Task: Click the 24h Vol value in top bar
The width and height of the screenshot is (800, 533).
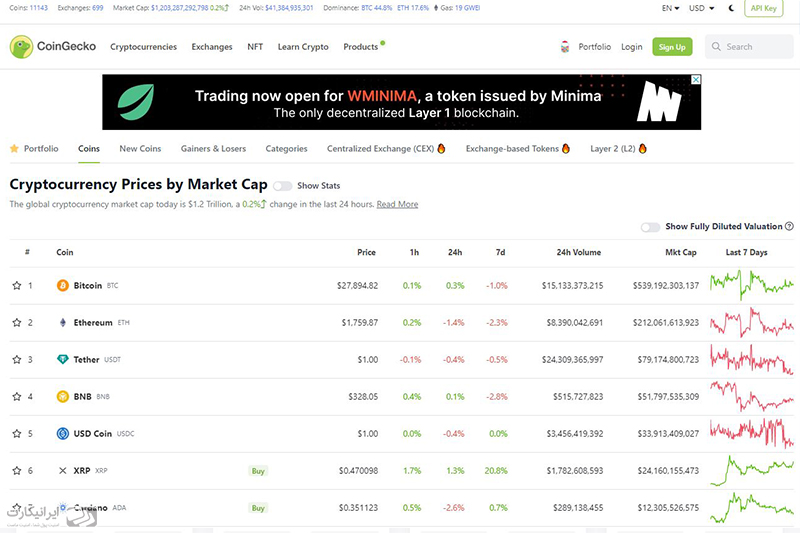Action: (x=289, y=8)
